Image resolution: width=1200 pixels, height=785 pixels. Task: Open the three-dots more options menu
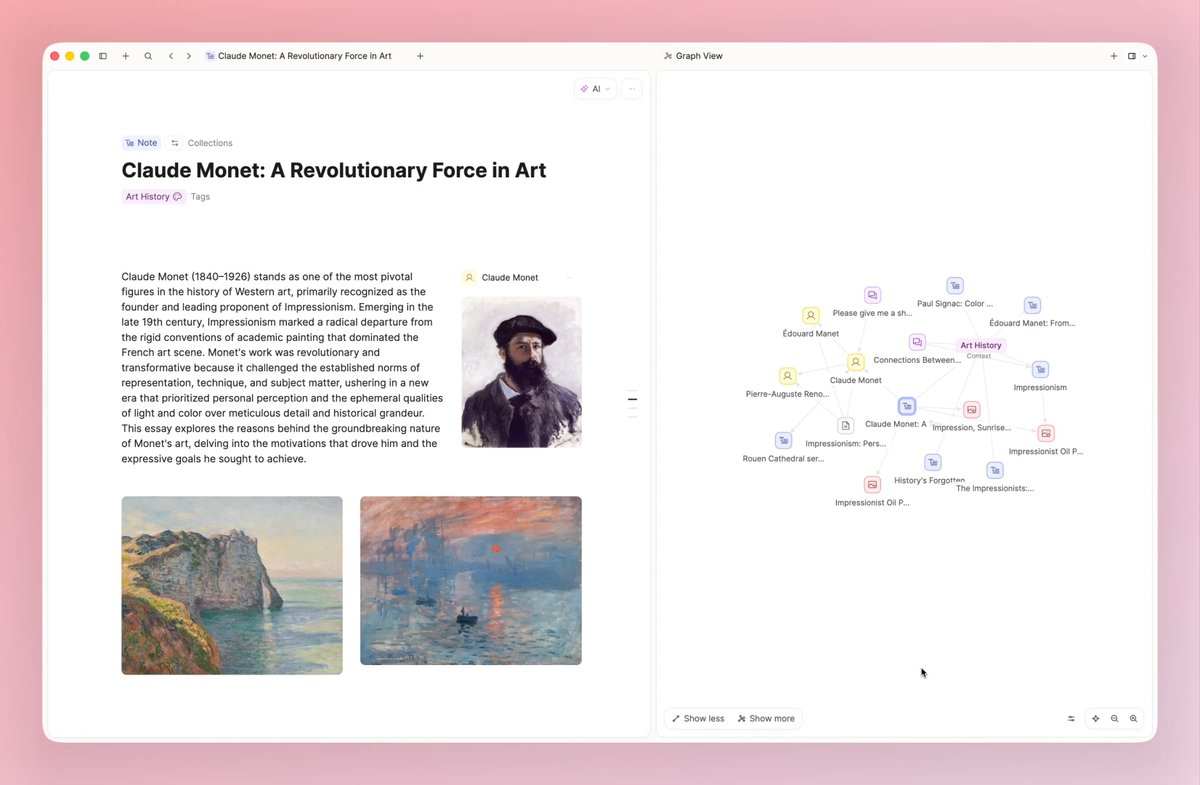tap(631, 89)
